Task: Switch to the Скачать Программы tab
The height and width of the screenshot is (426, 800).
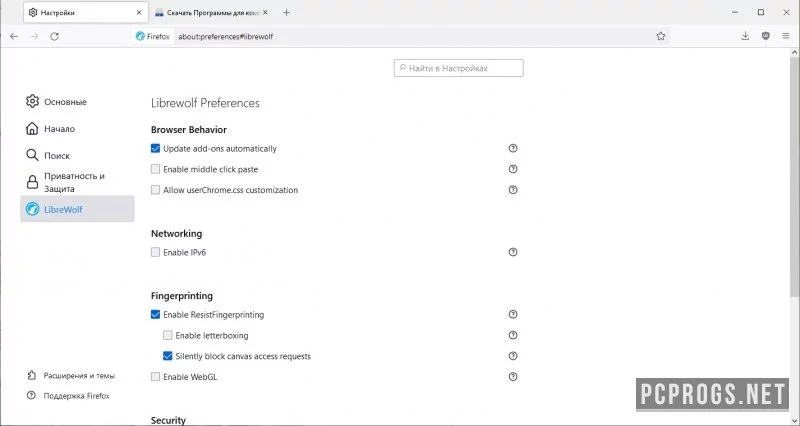Action: [x=212, y=13]
